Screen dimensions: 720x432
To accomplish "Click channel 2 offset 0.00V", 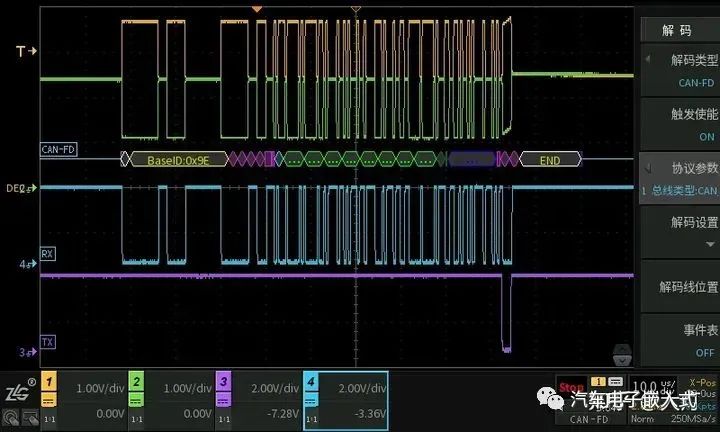I will tap(197, 414).
